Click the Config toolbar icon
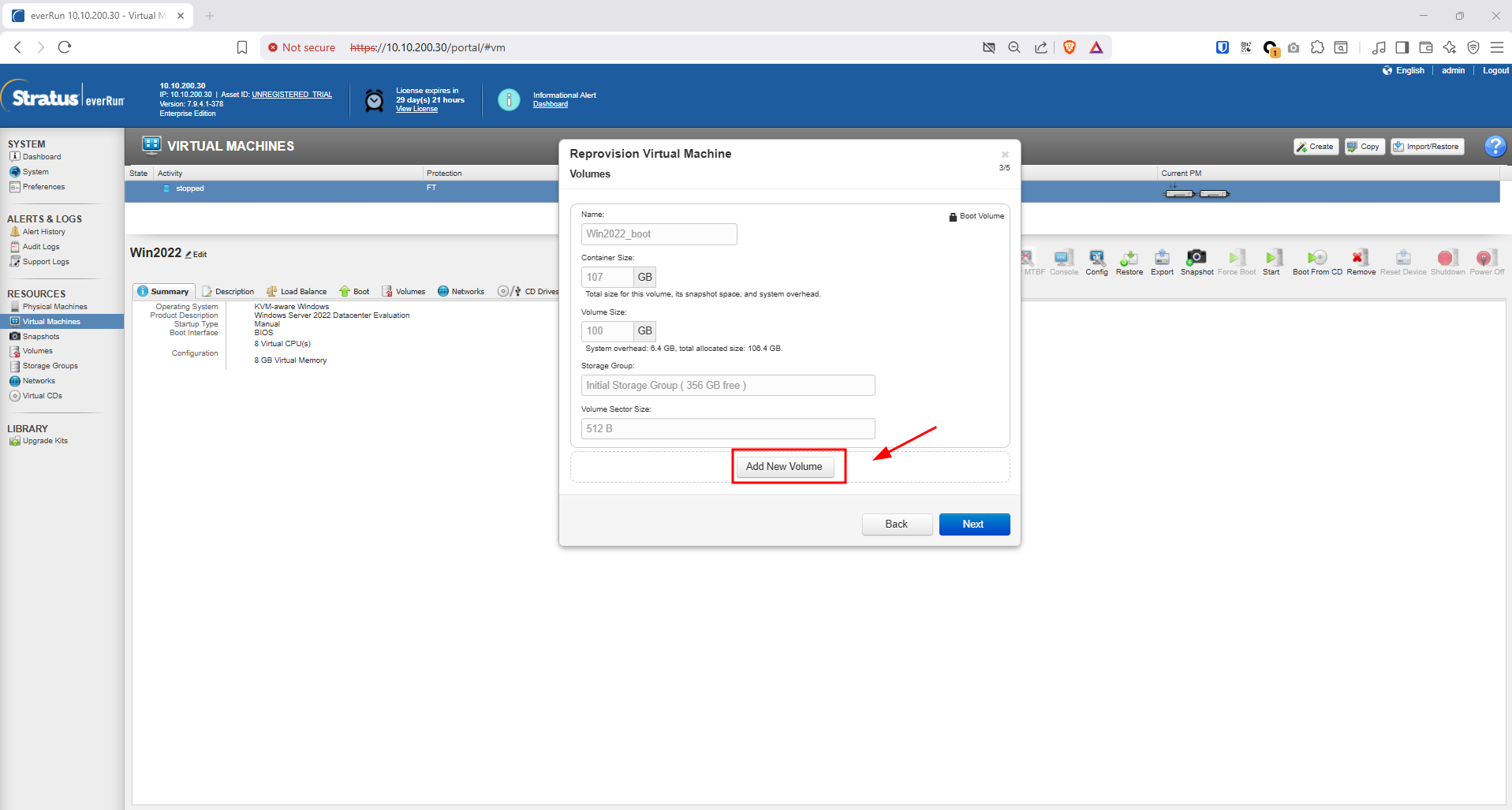 click(1096, 258)
